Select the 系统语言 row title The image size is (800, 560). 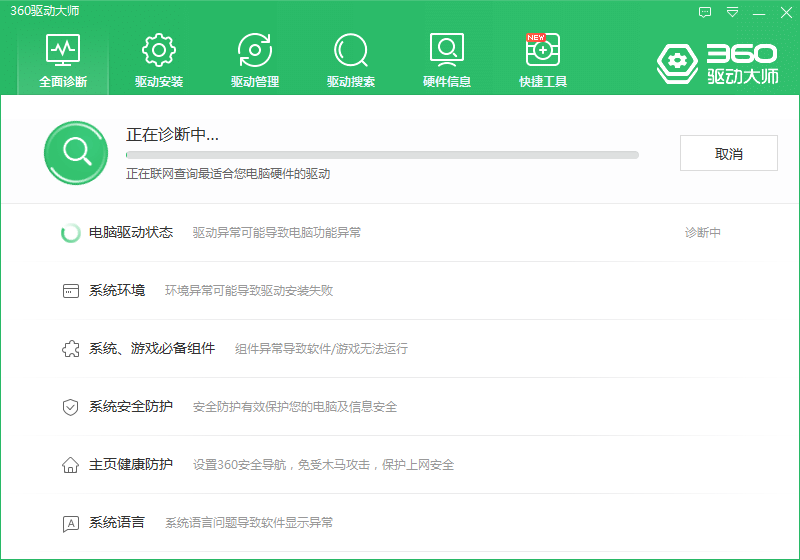(117, 523)
